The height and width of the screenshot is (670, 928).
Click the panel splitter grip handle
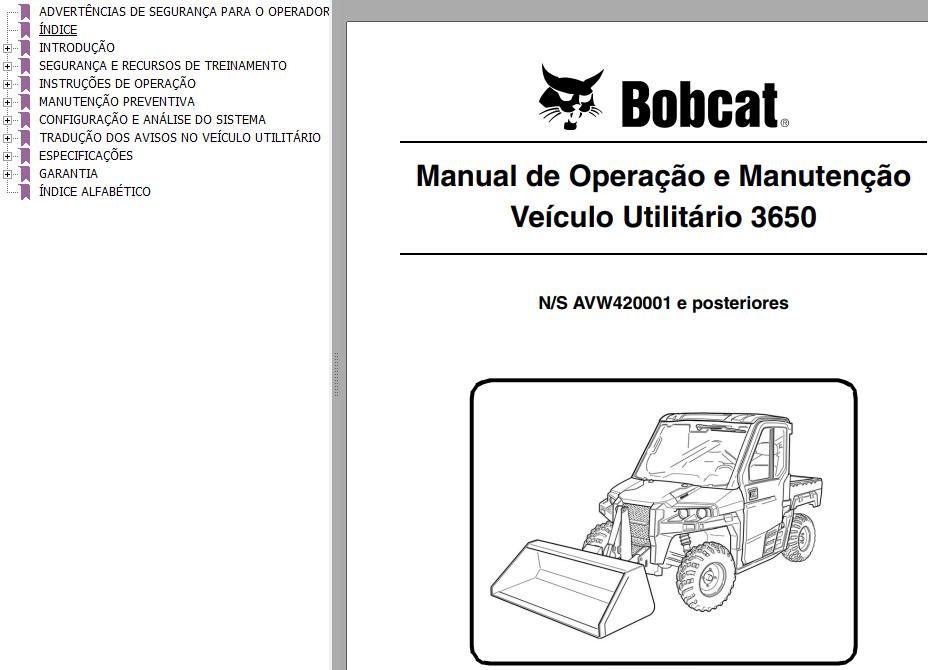click(336, 375)
